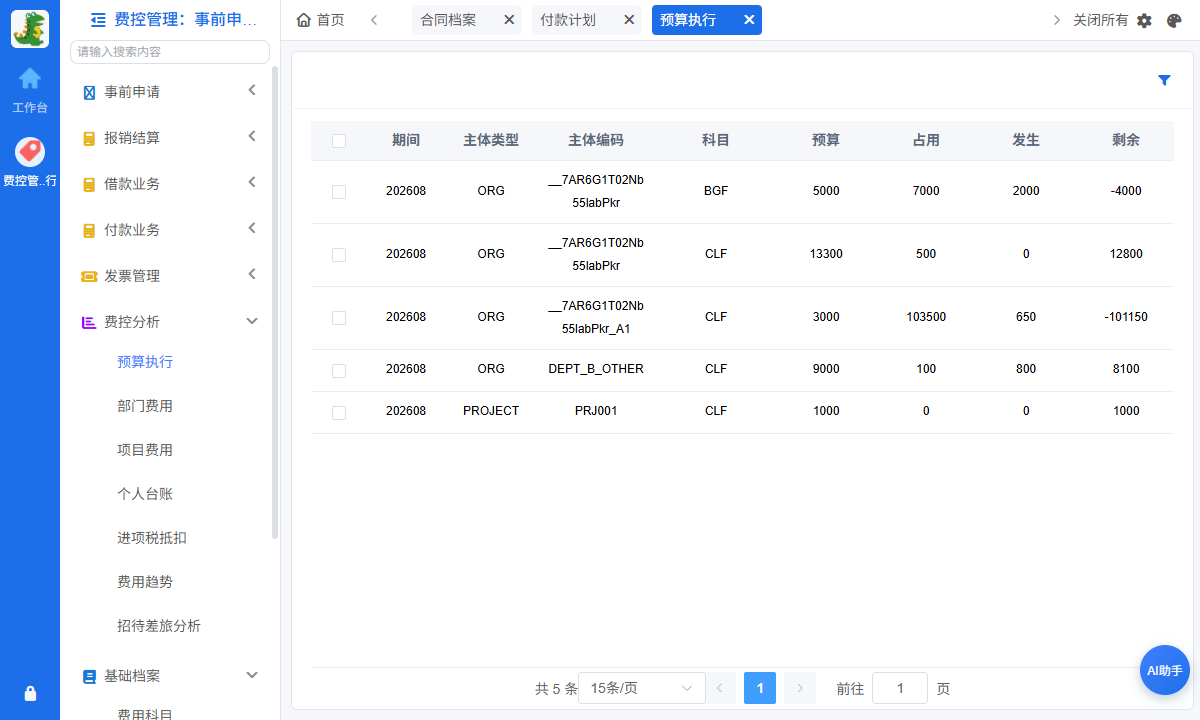Click the PROJECT type cell
The height and width of the screenshot is (720, 1200).
tap(491, 411)
